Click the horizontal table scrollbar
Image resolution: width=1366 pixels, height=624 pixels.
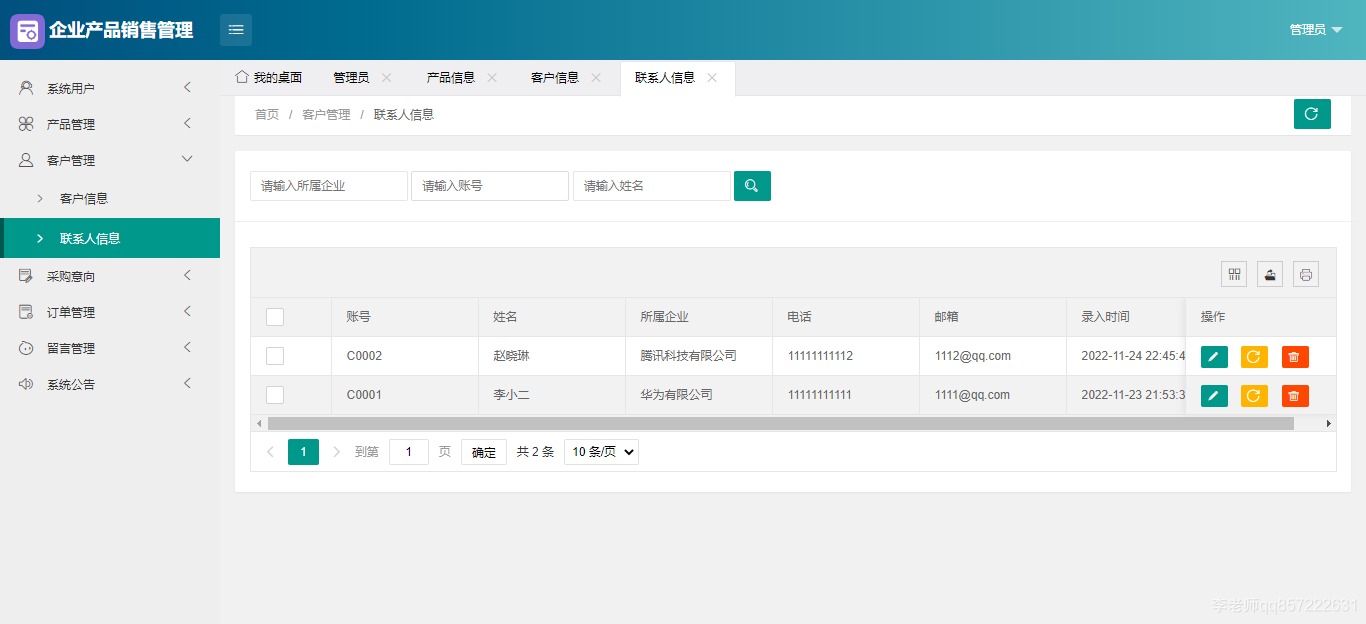[x=780, y=424]
